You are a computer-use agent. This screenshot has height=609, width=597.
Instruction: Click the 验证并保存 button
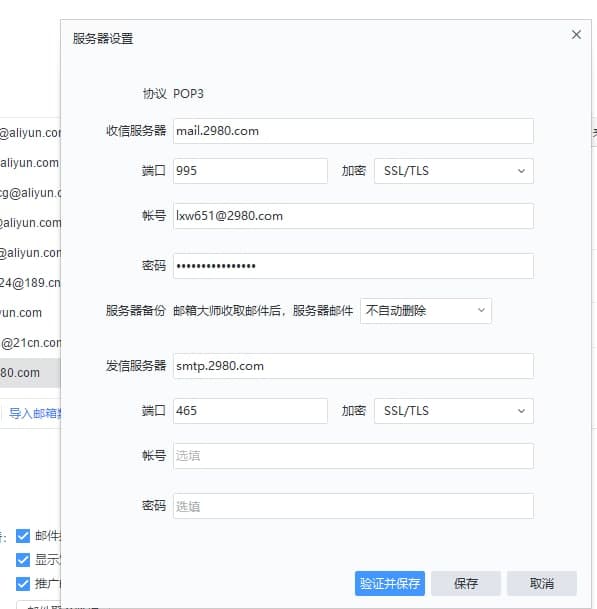point(390,583)
